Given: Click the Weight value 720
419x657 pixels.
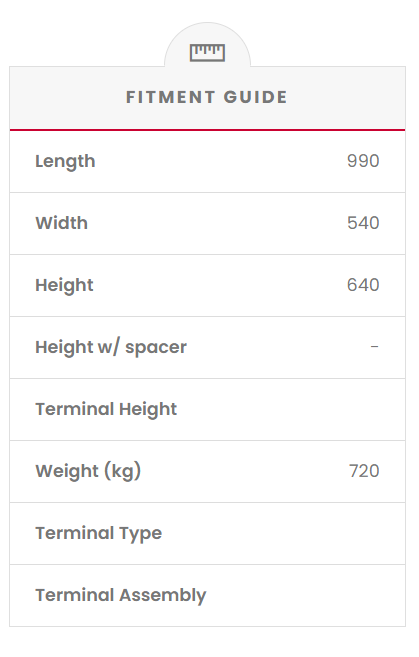Looking at the screenshot, I should click(x=364, y=471).
